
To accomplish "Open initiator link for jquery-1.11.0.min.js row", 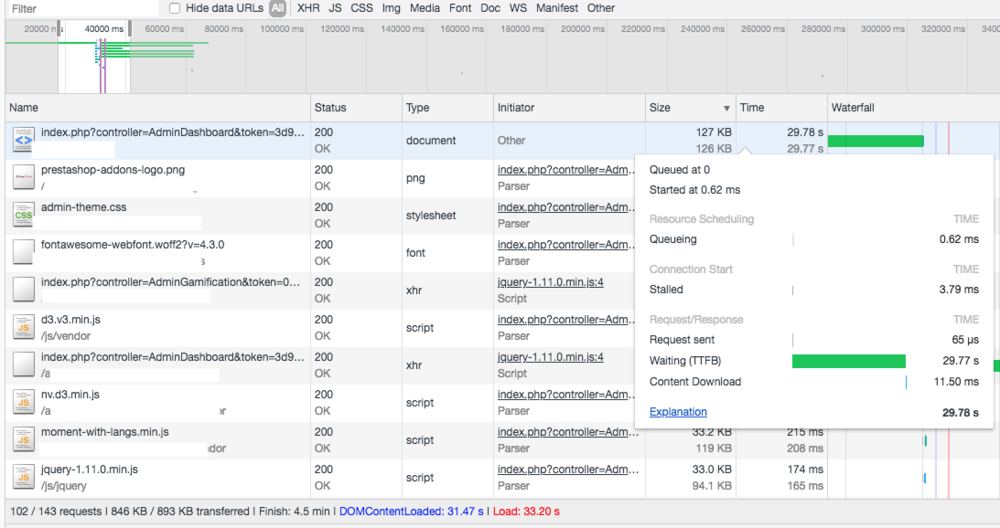I will [x=568, y=469].
